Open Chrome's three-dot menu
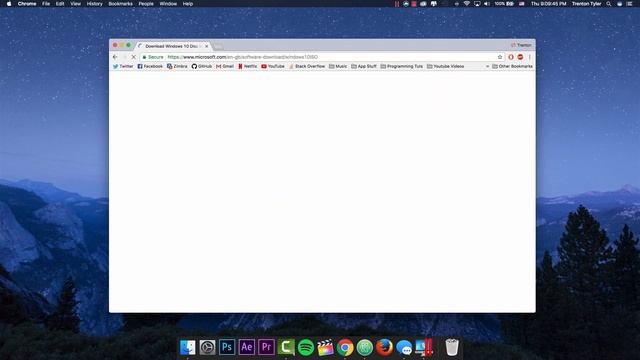The width and height of the screenshot is (640, 360). point(529,57)
